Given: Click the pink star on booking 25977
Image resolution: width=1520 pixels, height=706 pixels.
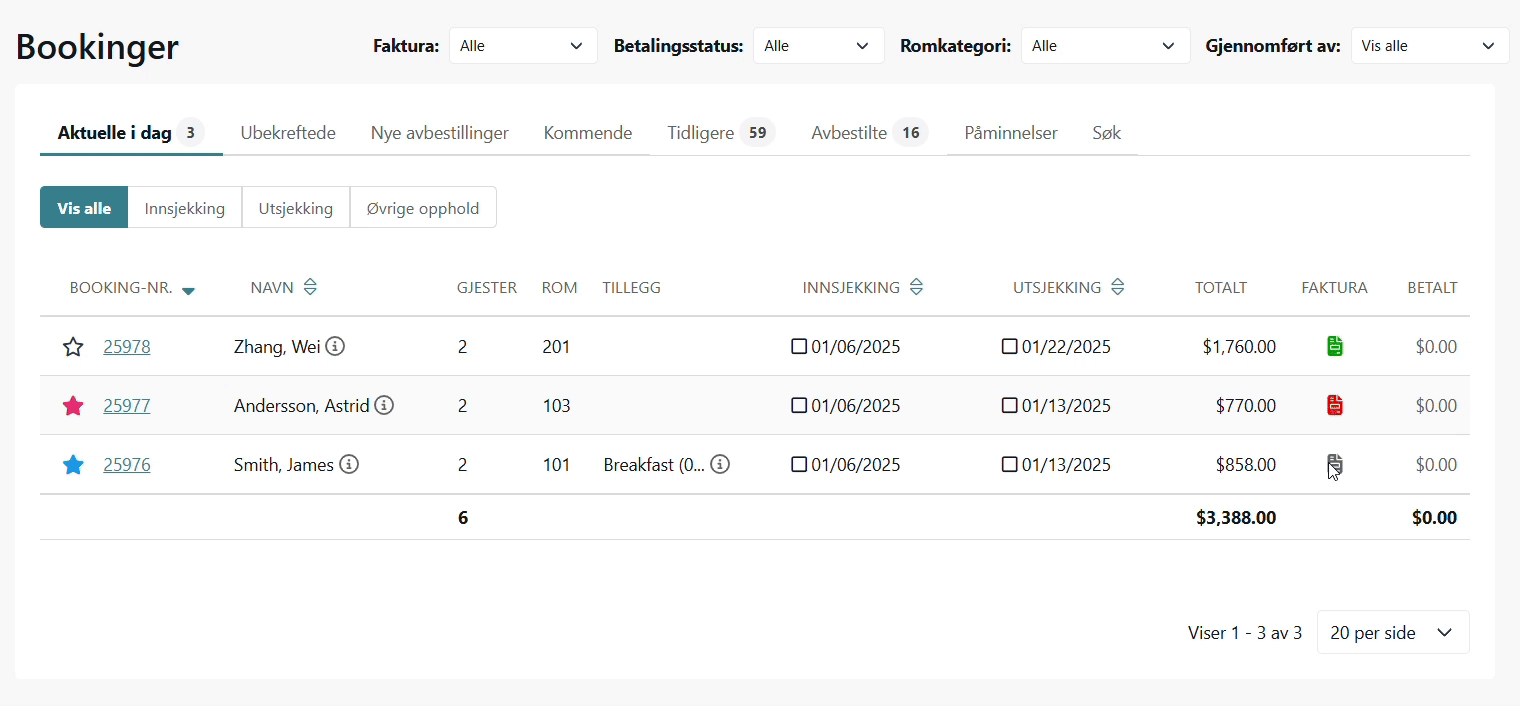Looking at the screenshot, I should click(x=73, y=406).
